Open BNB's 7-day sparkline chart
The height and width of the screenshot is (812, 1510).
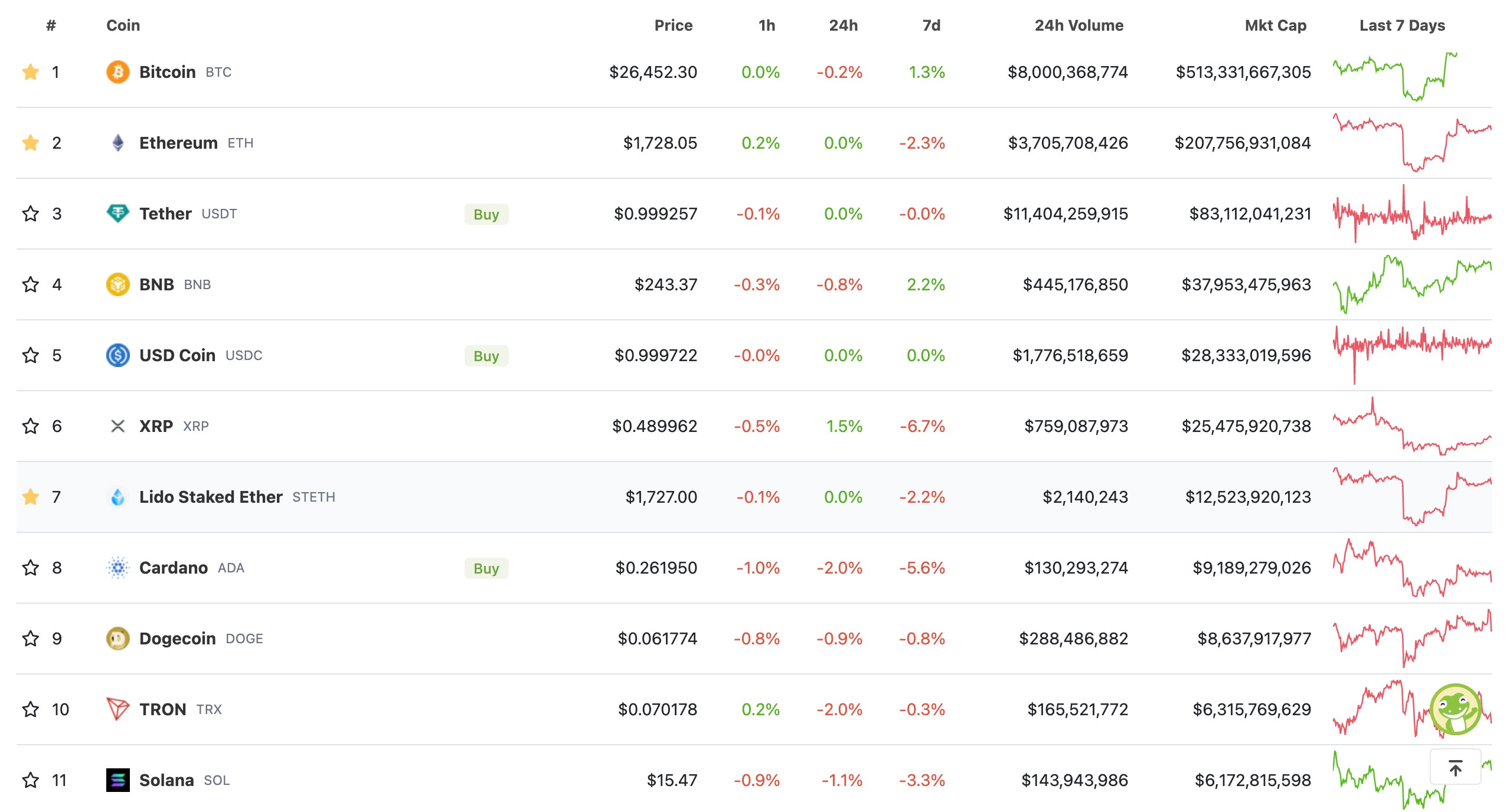point(1412,284)
